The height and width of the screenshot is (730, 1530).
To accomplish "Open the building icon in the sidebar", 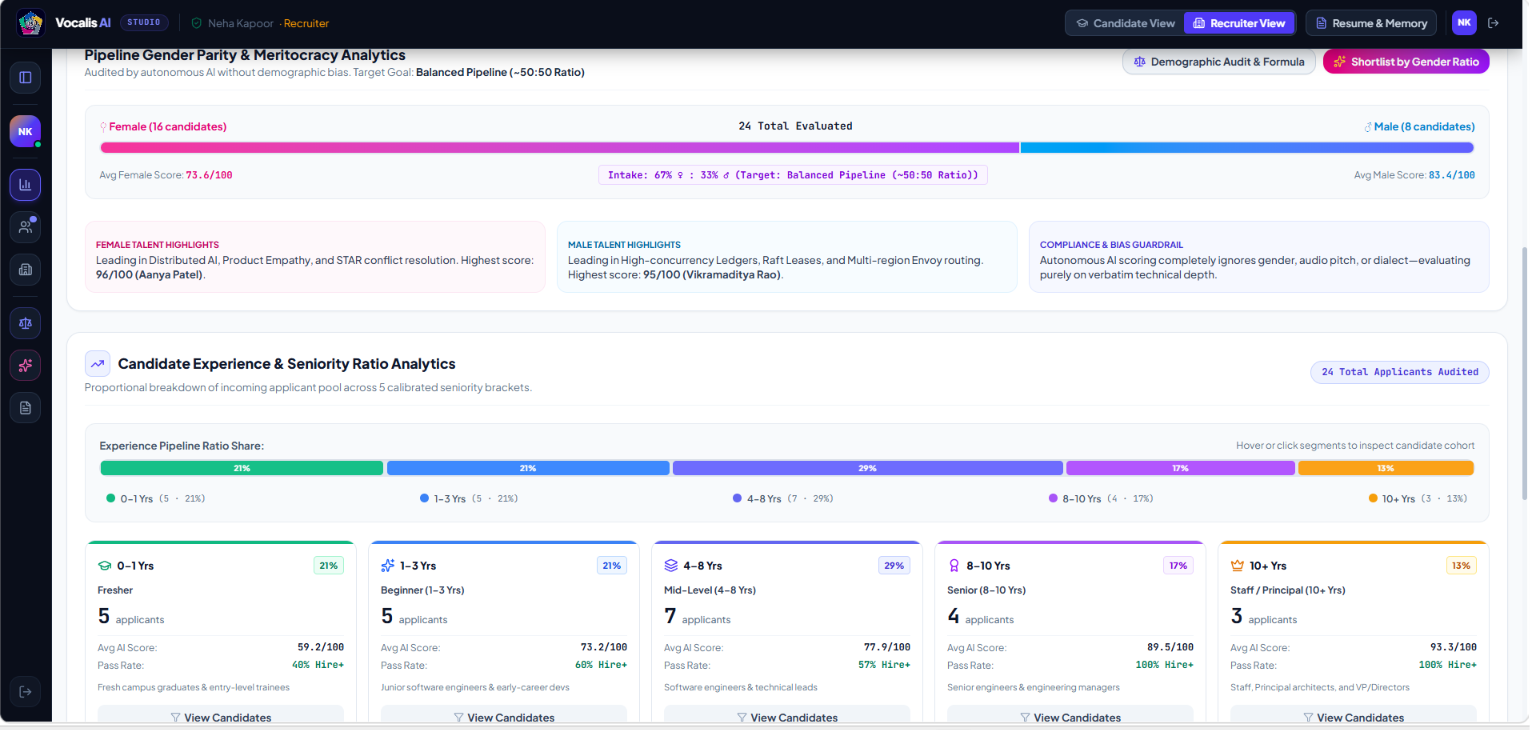I will click(25, 269).
